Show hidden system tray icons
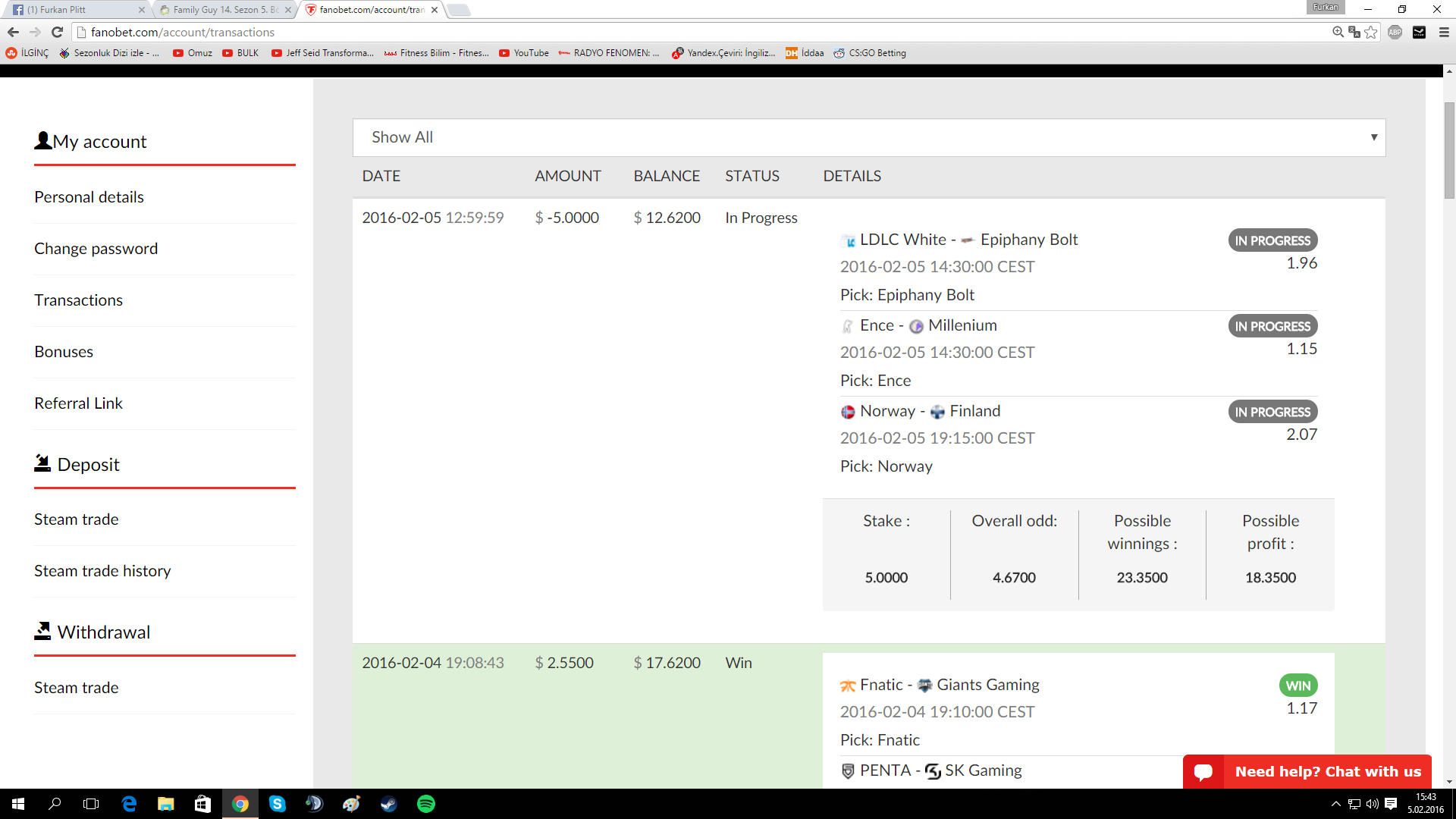This screenshot has height=819, width=1456. coord(1336,804)
